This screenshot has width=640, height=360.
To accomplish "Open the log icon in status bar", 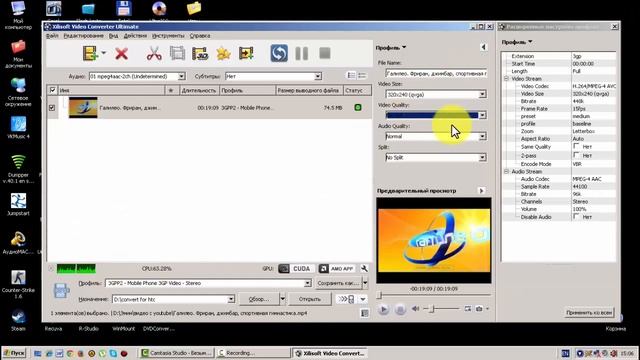I will (364, 313).
